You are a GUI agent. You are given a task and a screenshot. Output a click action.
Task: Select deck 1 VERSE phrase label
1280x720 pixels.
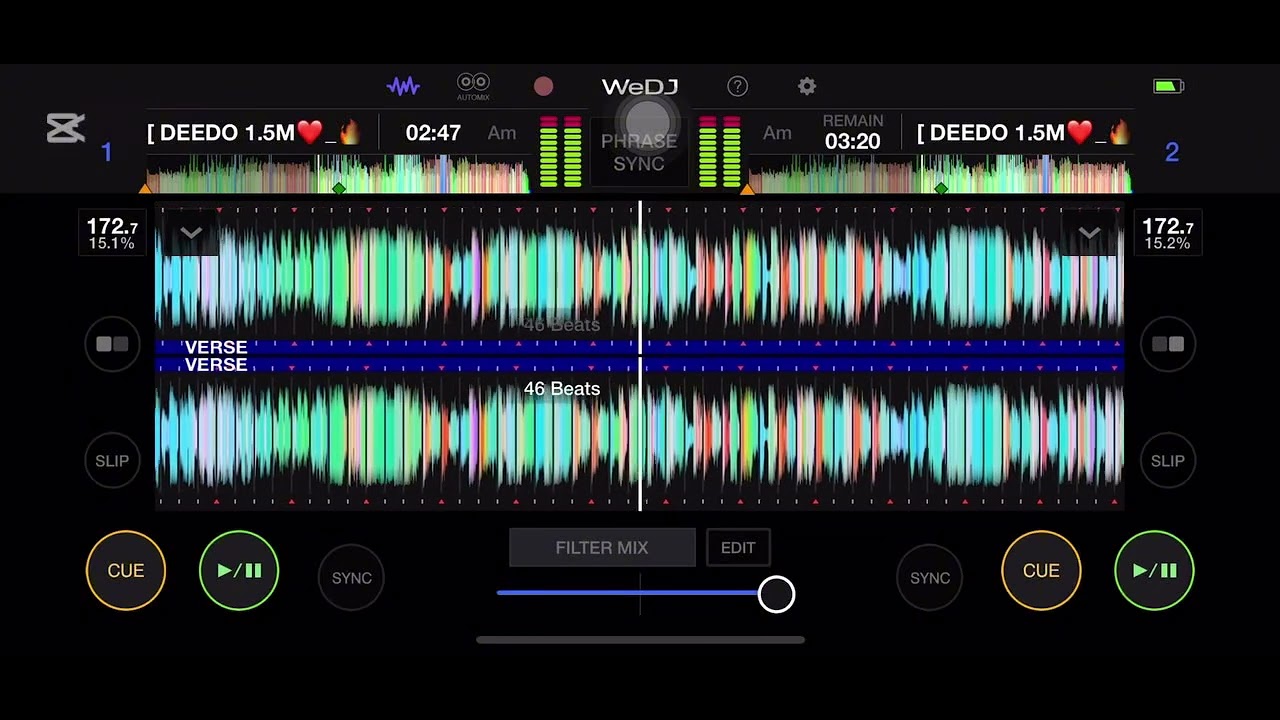pos(216,347)
